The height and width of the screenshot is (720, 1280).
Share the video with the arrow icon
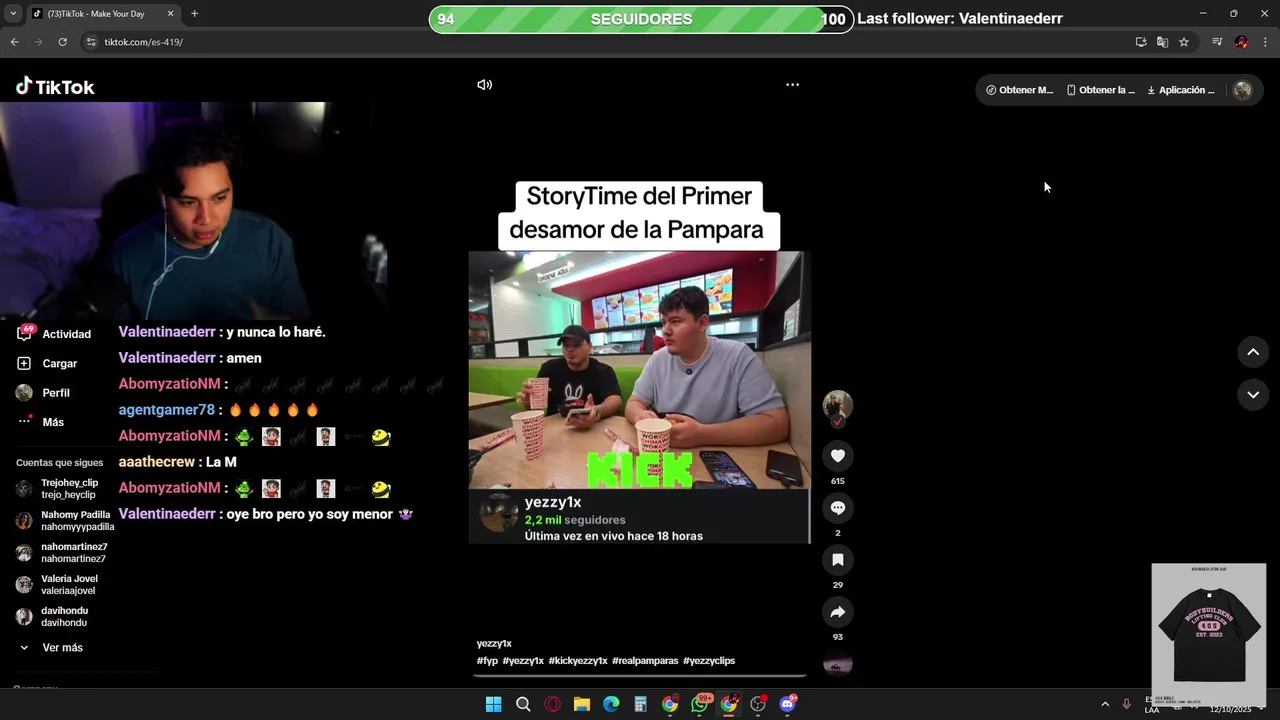coord(838,612)
